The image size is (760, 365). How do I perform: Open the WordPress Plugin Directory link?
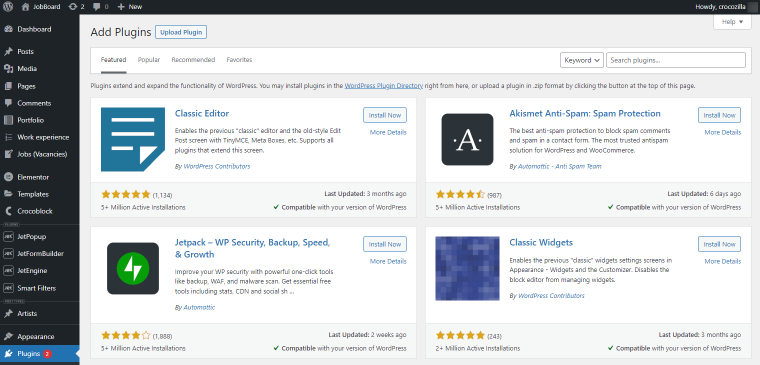384,86
